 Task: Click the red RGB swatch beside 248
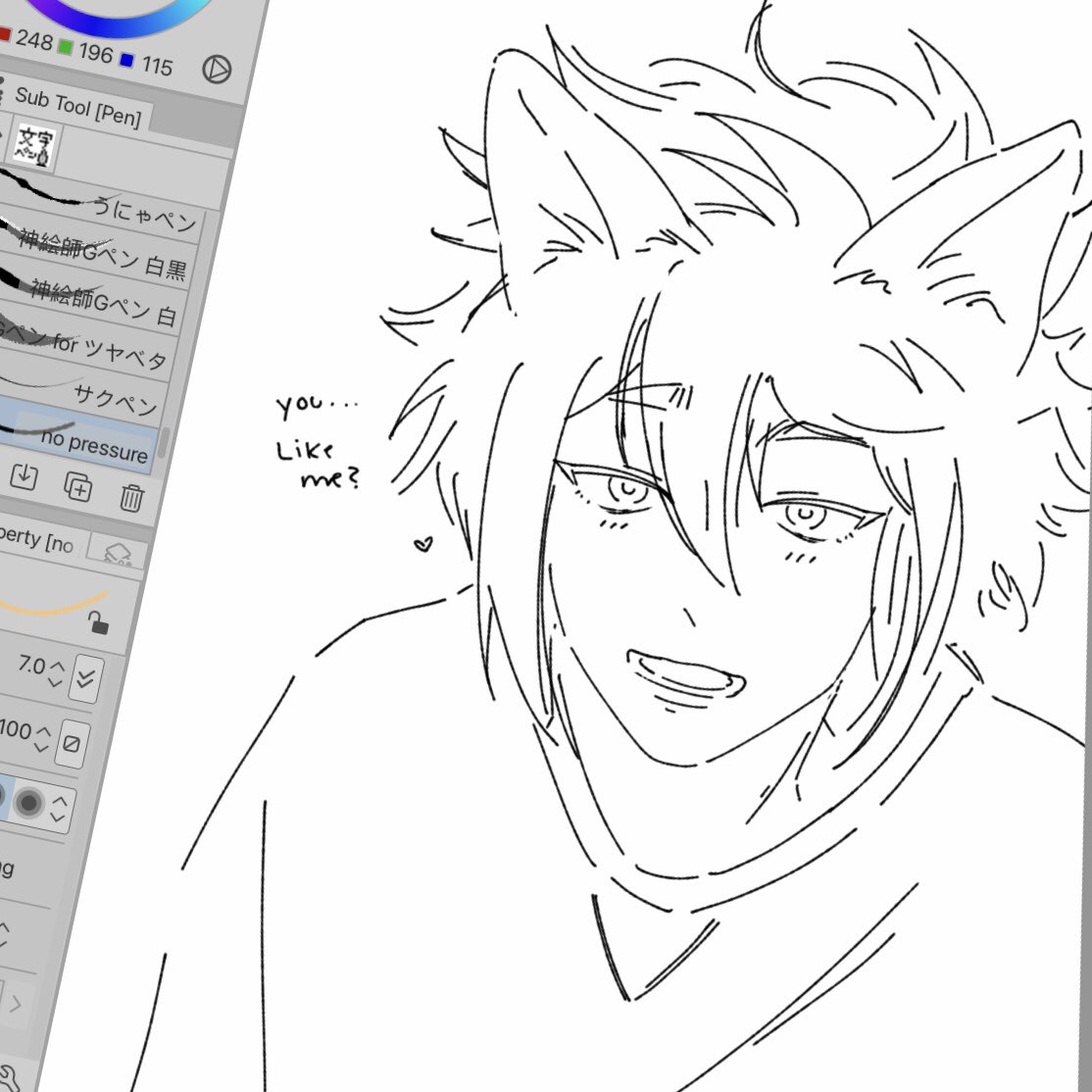tap(4, 33)
